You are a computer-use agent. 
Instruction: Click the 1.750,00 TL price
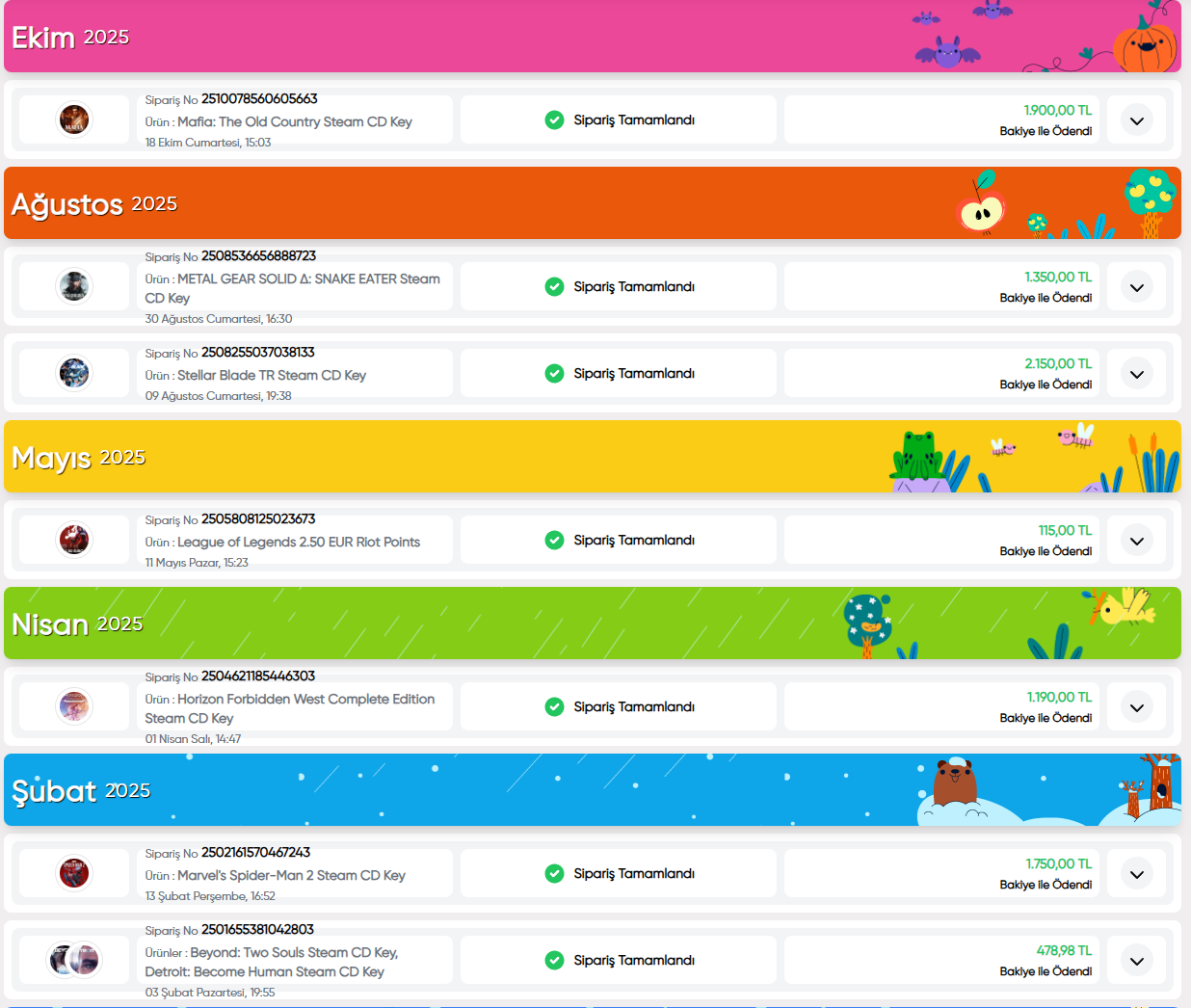1059,864
